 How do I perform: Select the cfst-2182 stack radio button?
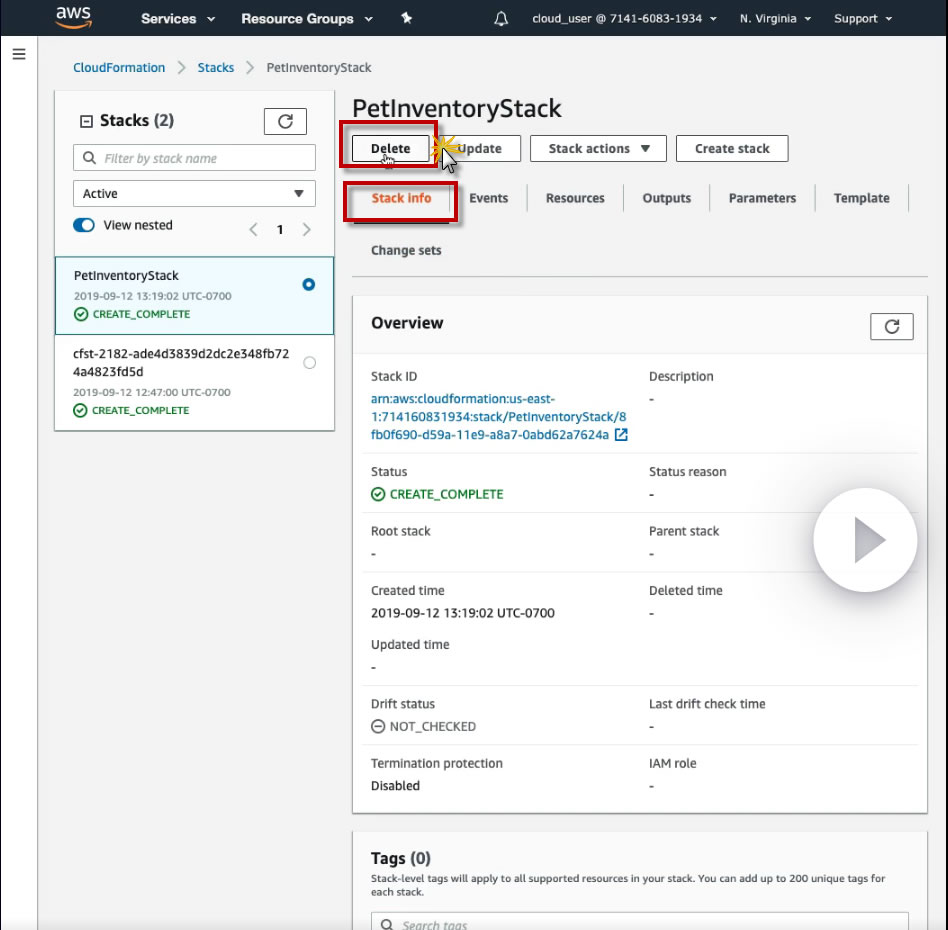click(309, 362)
